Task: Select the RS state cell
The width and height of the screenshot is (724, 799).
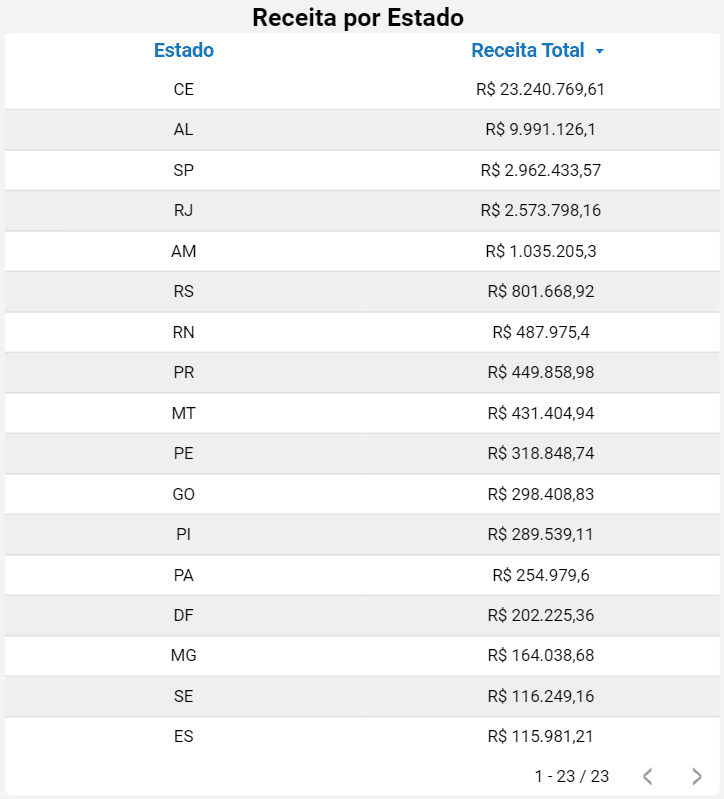Action: (184, 291)
